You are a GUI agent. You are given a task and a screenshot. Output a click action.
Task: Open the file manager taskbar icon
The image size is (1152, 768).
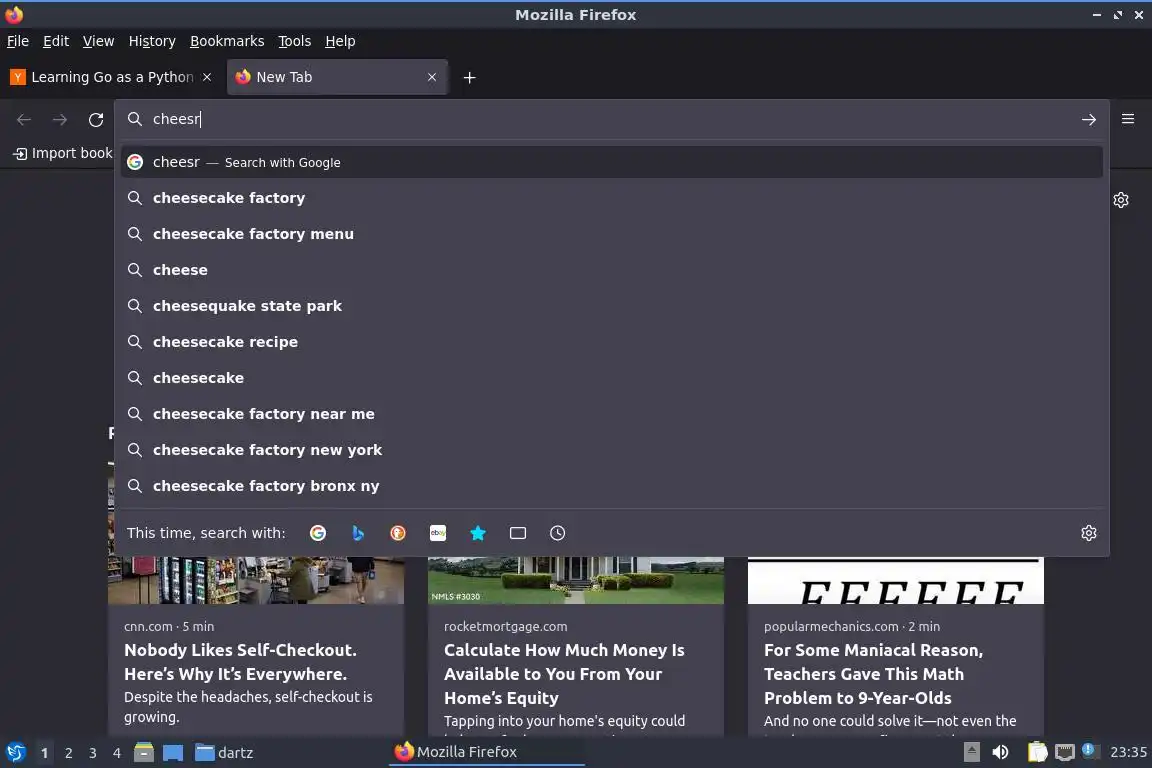pyautogui.click(x=144, y=753)
